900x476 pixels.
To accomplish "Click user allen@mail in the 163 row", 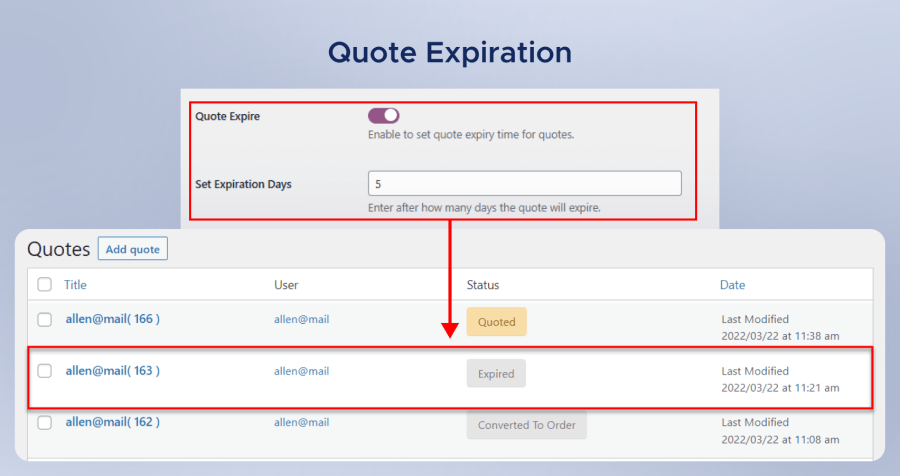I will 301,371.
